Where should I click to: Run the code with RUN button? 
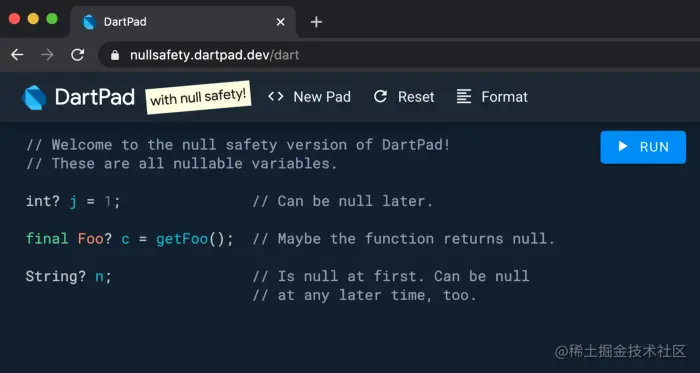643,147
